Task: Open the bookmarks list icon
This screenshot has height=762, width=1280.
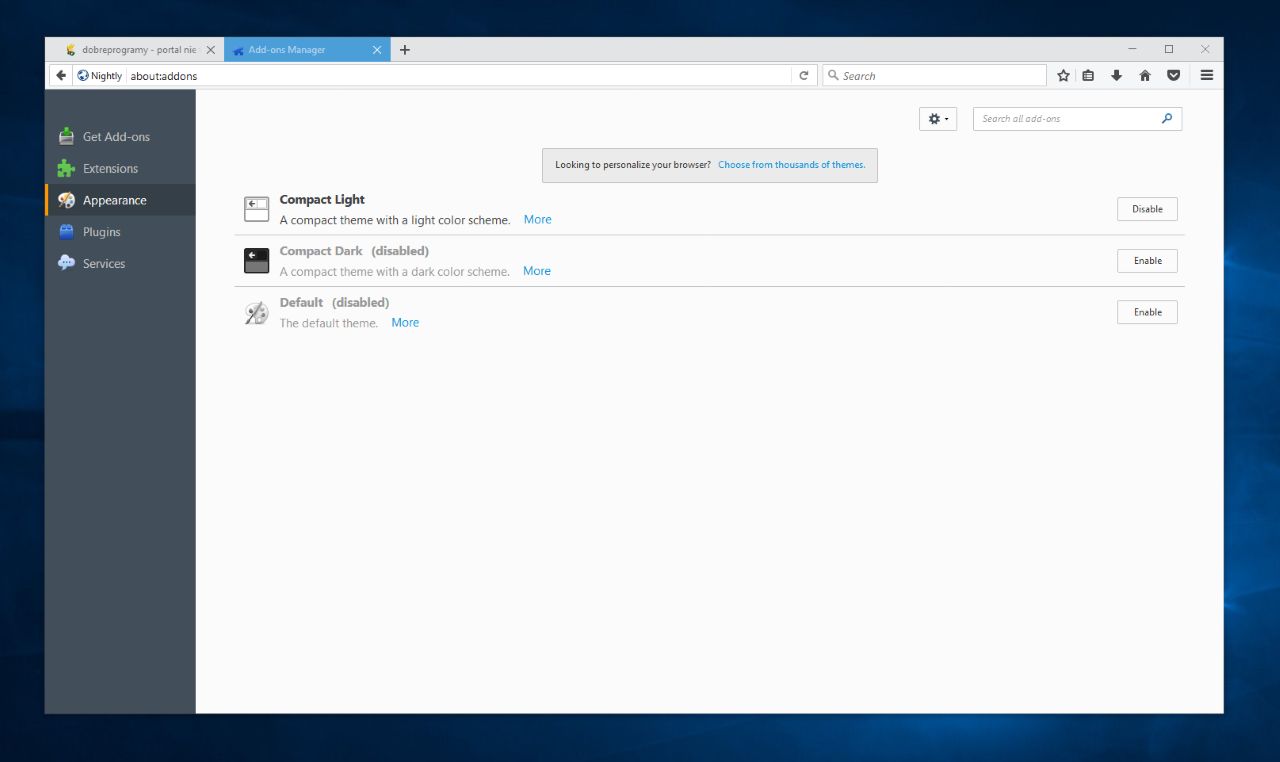Action: point(1089,76)
